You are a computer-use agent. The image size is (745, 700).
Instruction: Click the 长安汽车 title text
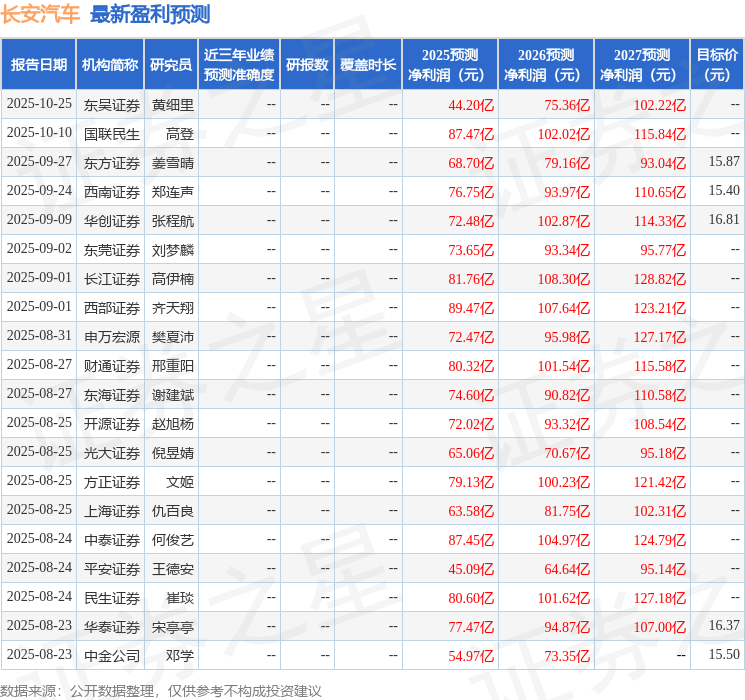coord(40,14)
